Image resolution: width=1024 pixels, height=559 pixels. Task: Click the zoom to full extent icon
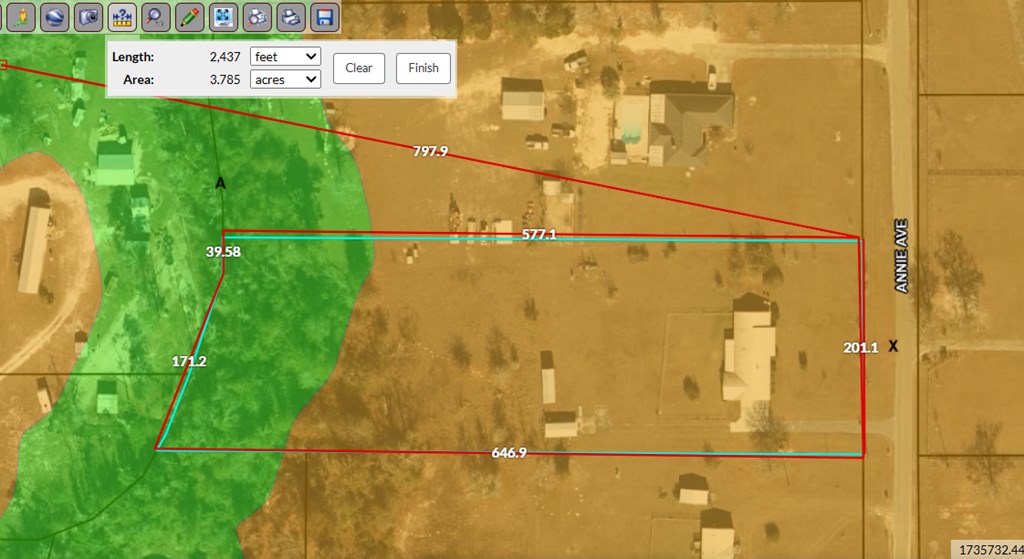click(224, 16)
